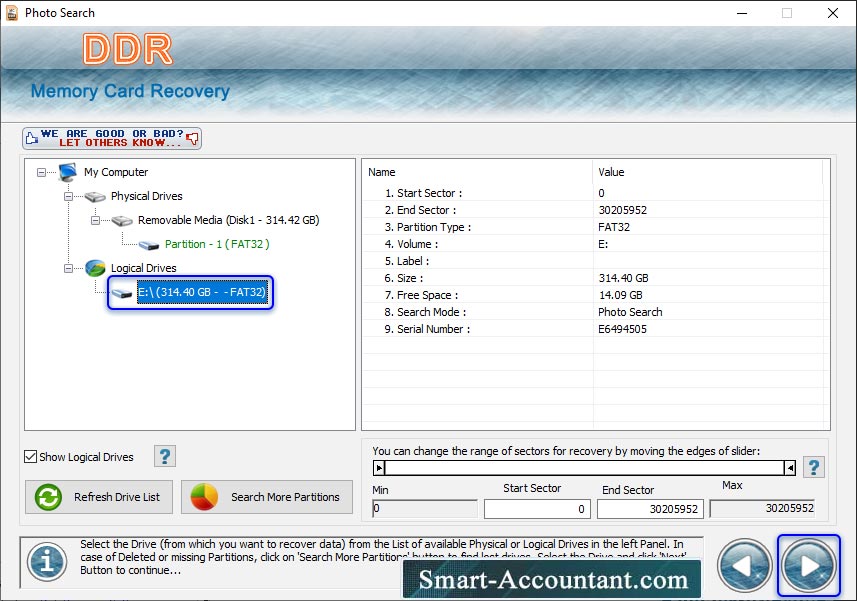The image size is (857, 601).
Task: Click the 14.09 GB free space value
Action: coord(620,295)
